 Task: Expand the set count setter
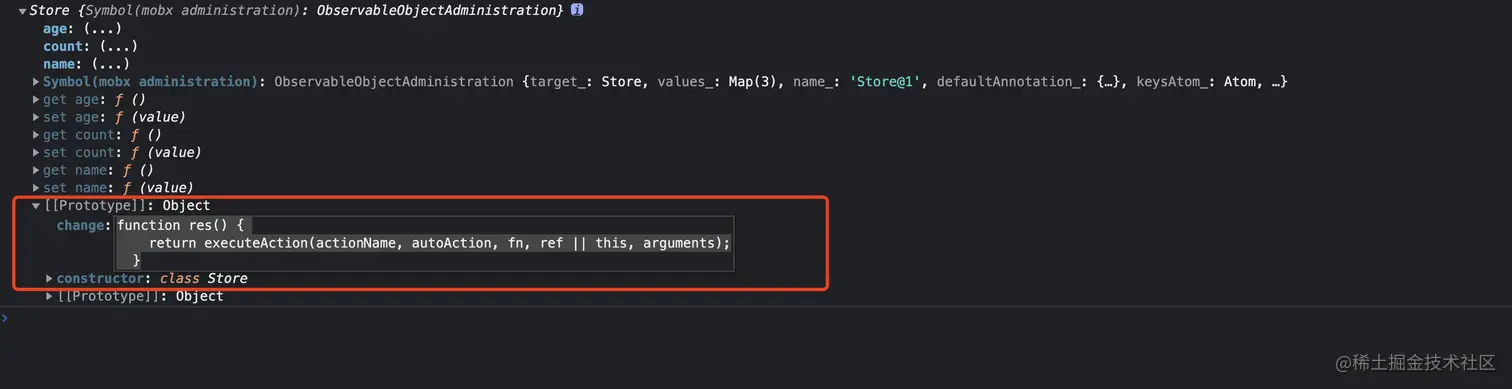(36, 153)
